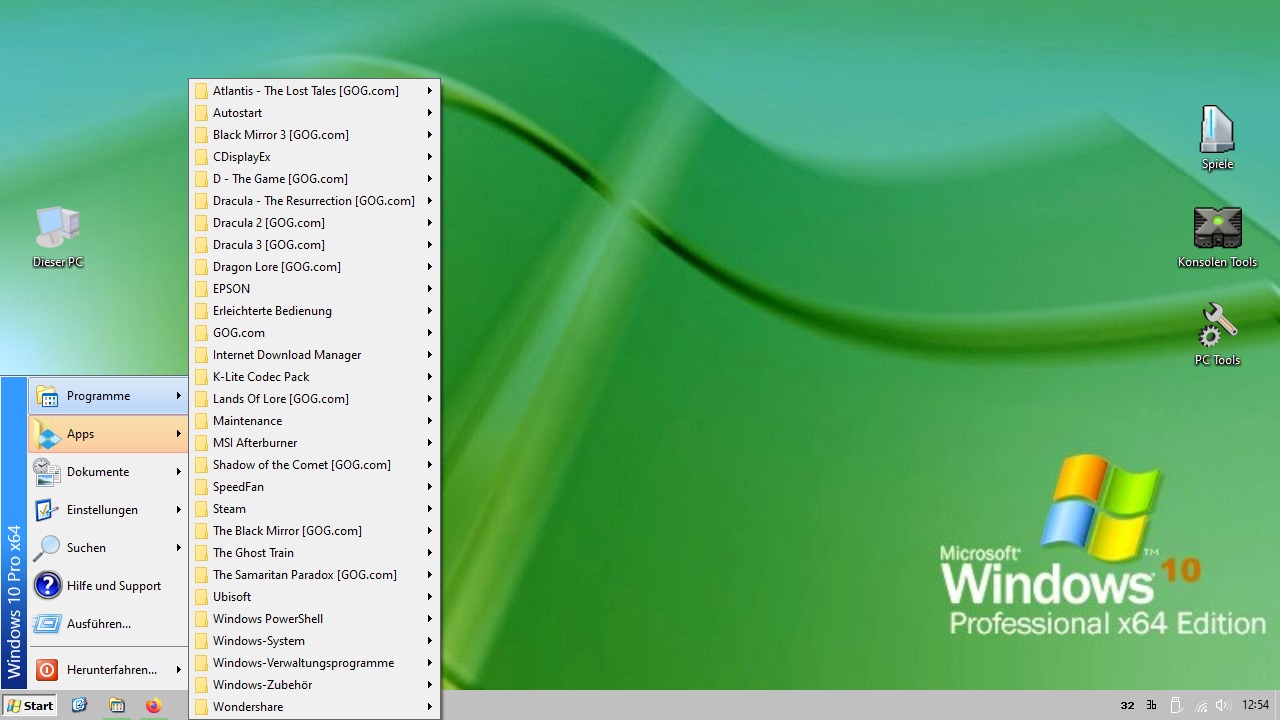Image resolution: width=1280 pixels, height=720 pixels.
Task: Open D - The Game [GOG.com]
Action: click(314, 179)
